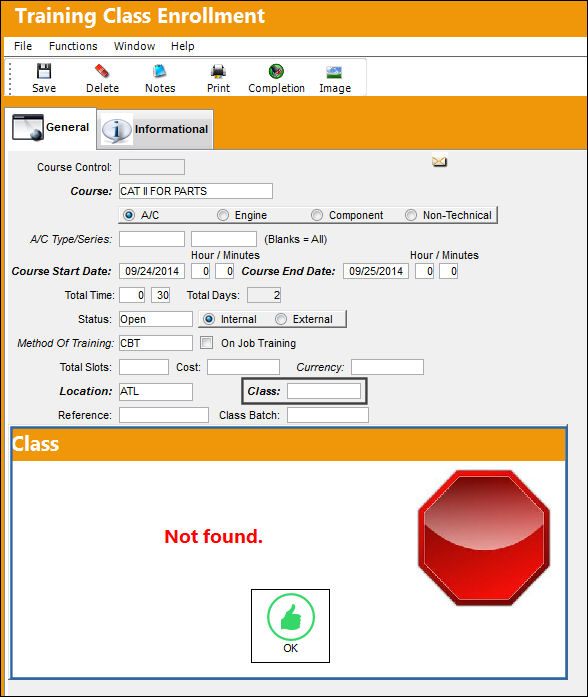Click the Method Of Training field
The width and height of the screenshot is (588, 697).
coord(156,343)
